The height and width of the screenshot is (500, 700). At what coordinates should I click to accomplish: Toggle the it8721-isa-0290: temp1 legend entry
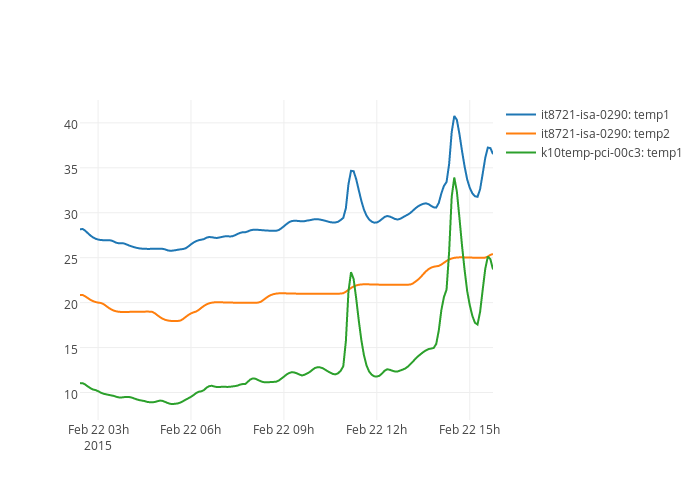(604, 115)
